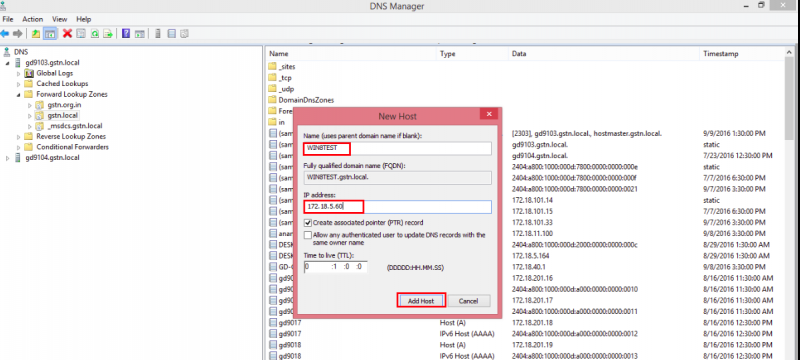
Task: Expand the gstn.local zone
Action: tap(30, 116)
